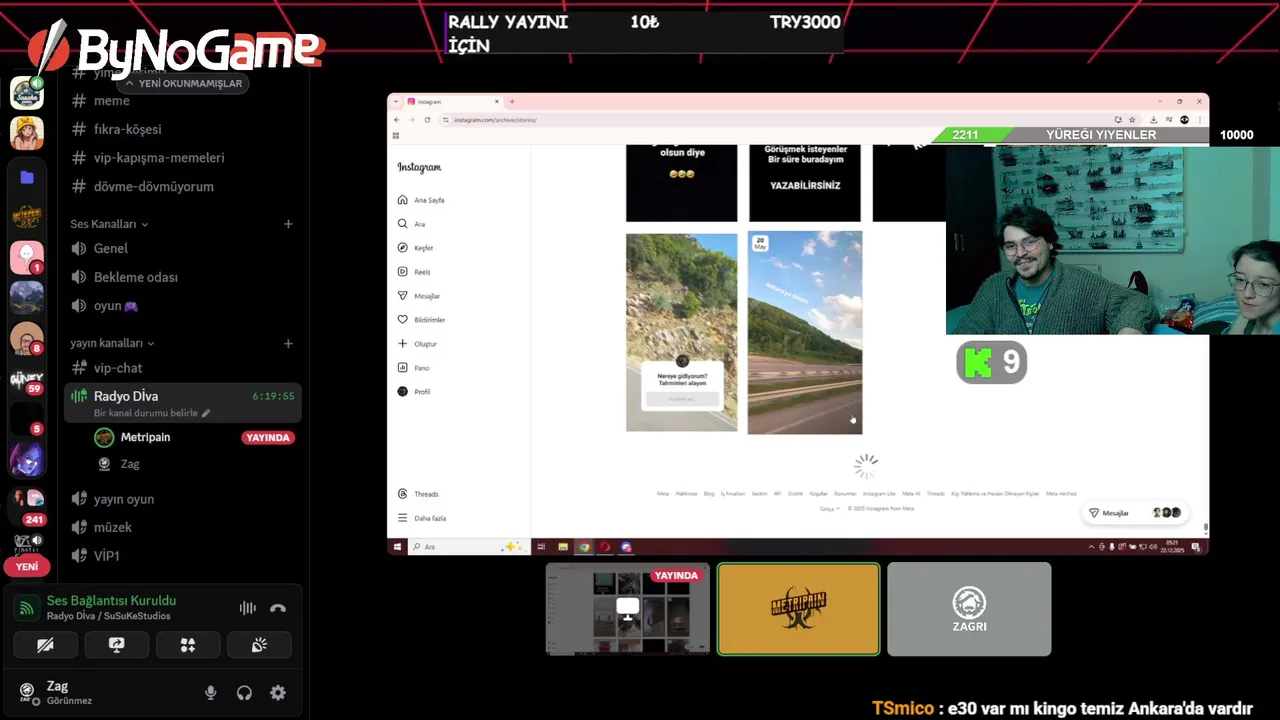Screen dimensions: 1280x720
Task: Click the red YENİ pill in server list
Action: click(x=27, y=566)
